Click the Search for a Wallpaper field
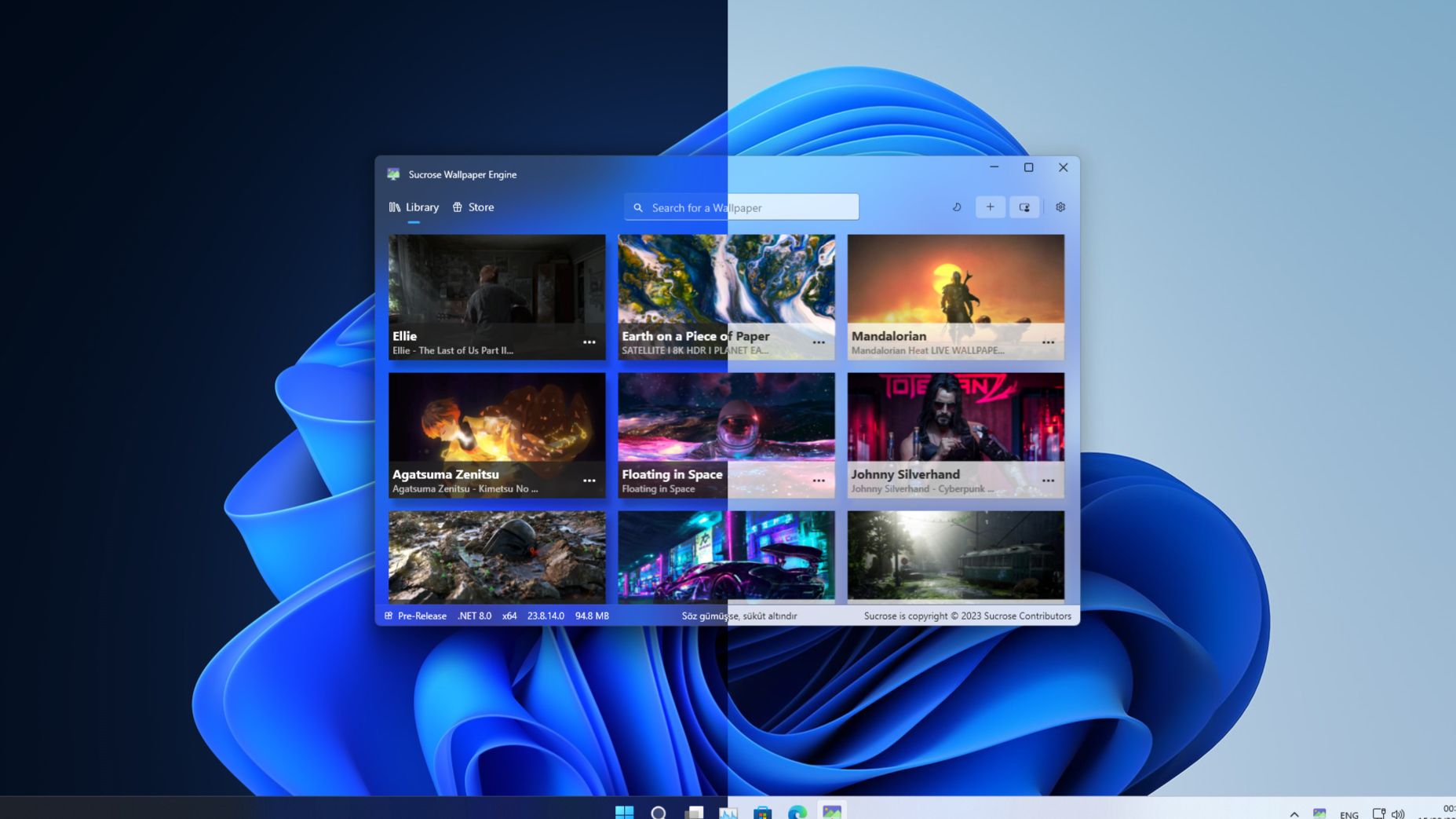 pyautogui.click(x=741, y=207)
